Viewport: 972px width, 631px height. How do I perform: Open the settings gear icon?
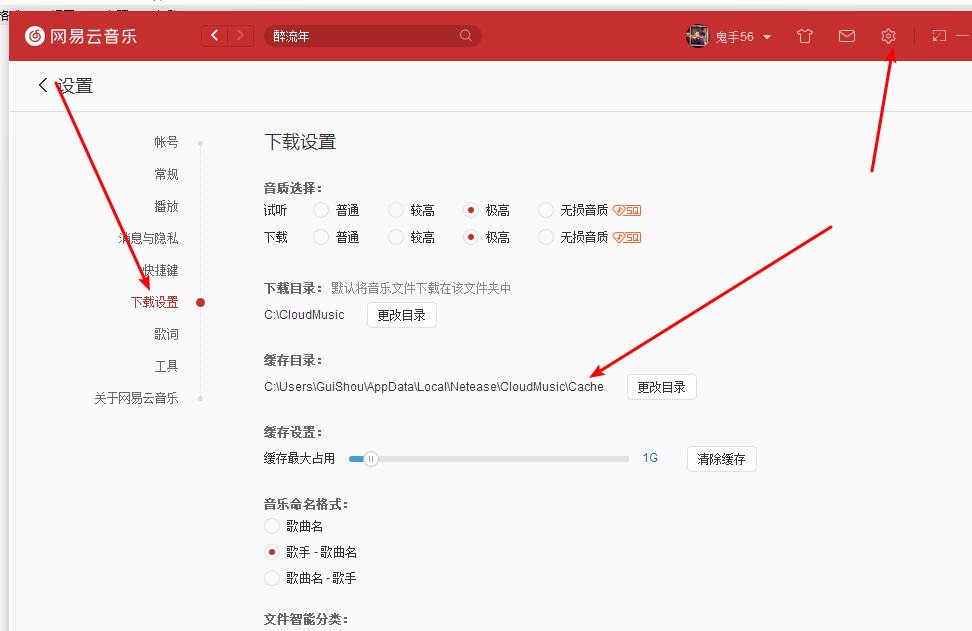pos(888,36)
